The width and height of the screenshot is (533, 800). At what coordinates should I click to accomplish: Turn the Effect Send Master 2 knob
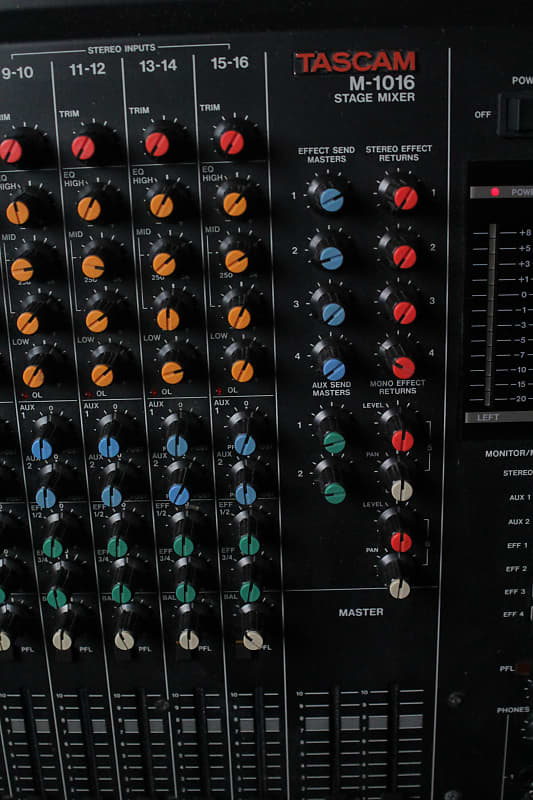coord(332,258)
